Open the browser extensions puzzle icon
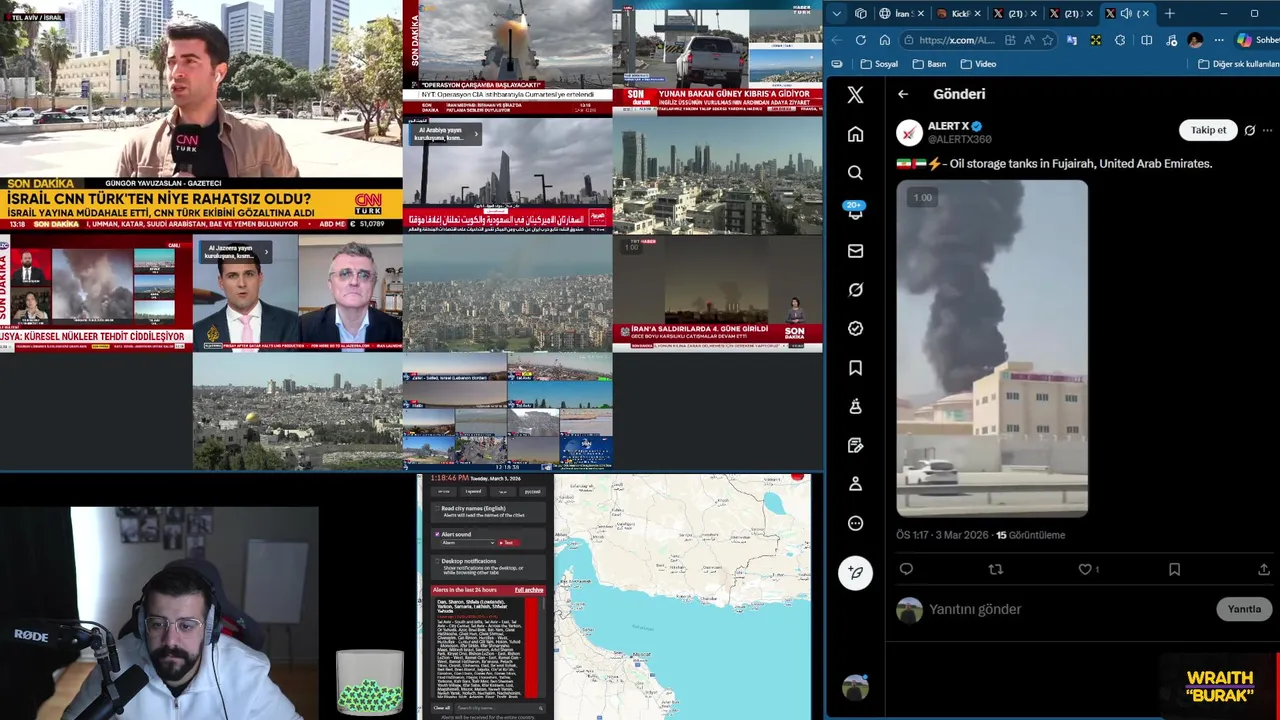The width and height of the screenshot is (1280, 720). coord(1120,40)
